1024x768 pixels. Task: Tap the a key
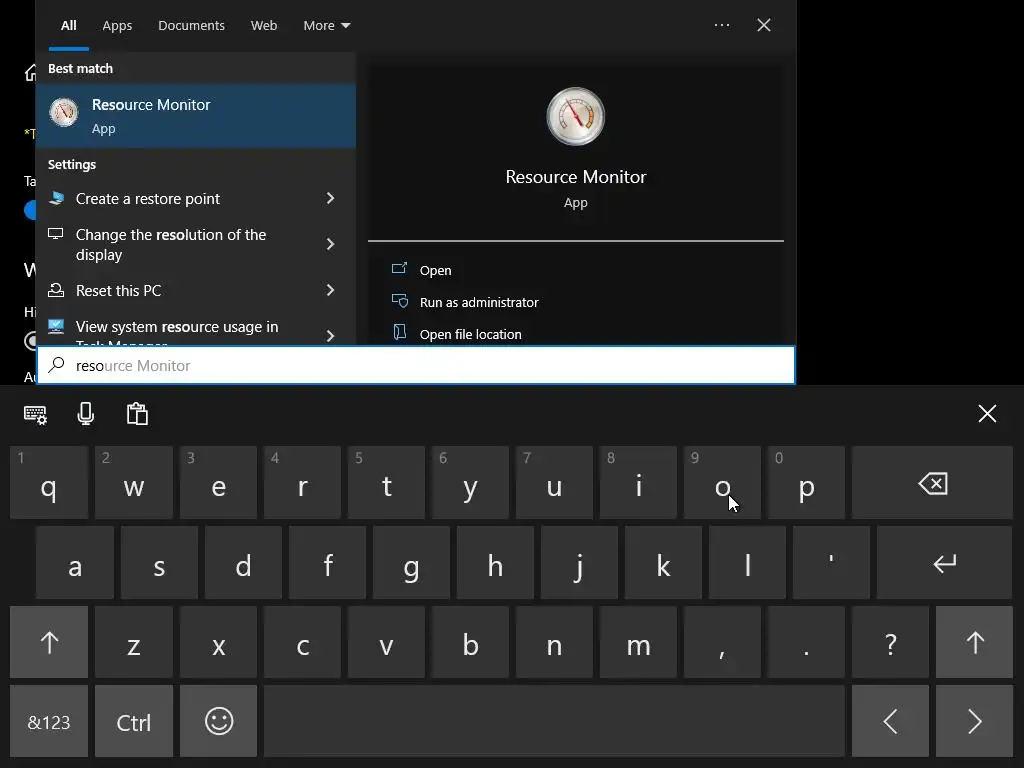click(x=74, y=562)
